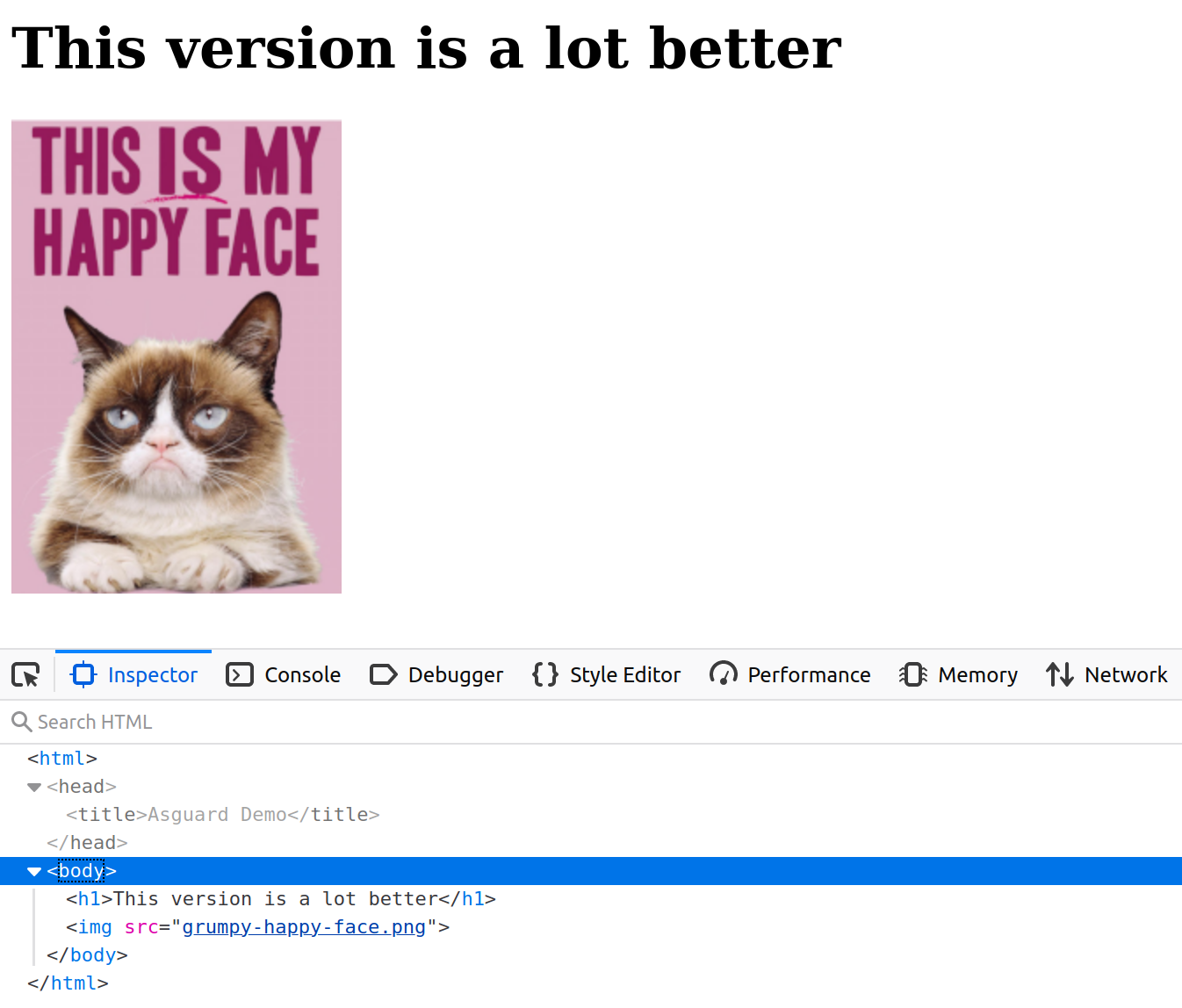Click the Style Editor curly braces icon
Image resolution: width=1182 pixels, height=1008 pixels.
pos(544,674)
